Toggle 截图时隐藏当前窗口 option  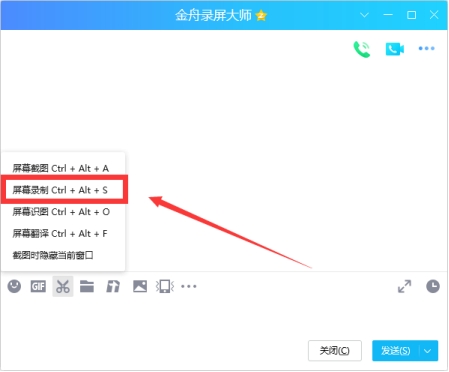click(x=53, y=255)
